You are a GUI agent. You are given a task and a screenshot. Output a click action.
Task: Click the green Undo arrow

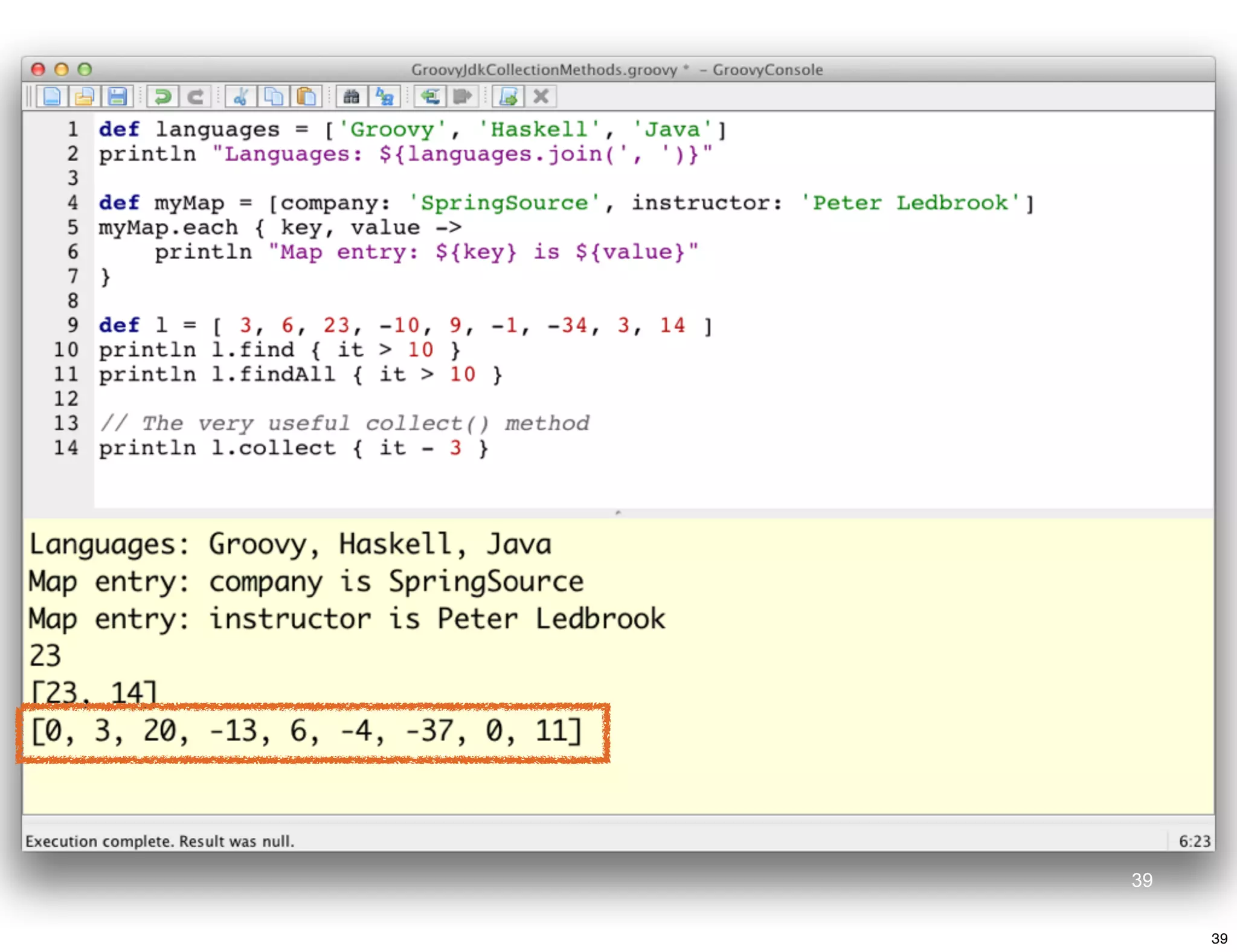tap(162, 97)
